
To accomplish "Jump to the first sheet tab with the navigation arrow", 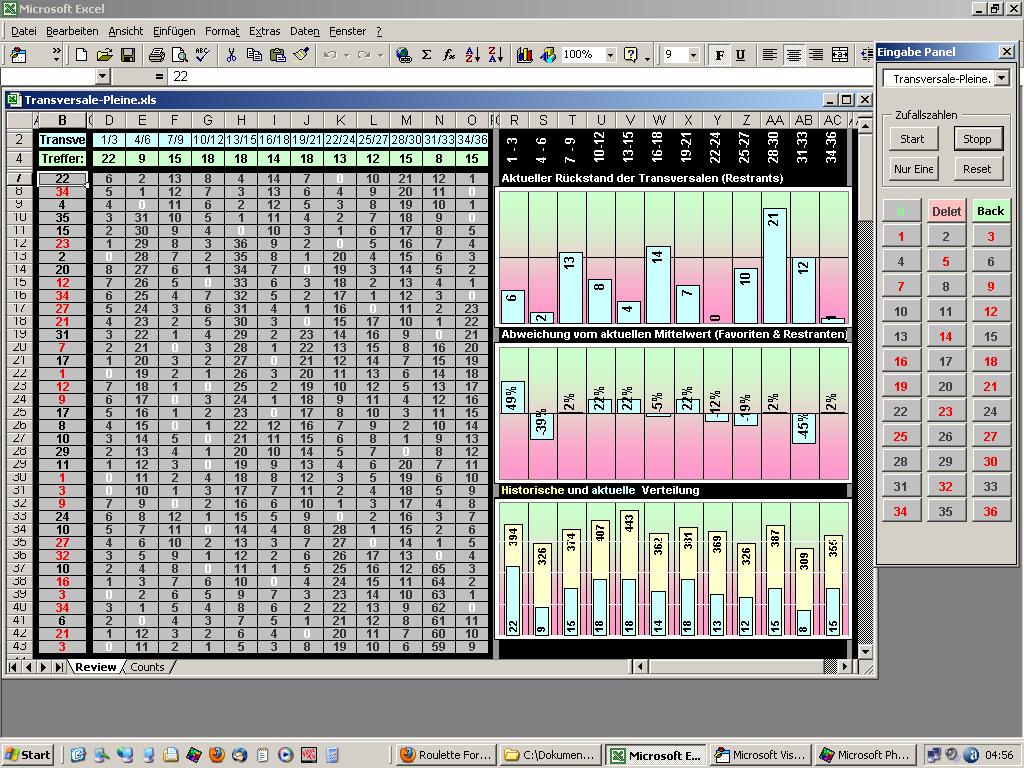I will point(13,667).
